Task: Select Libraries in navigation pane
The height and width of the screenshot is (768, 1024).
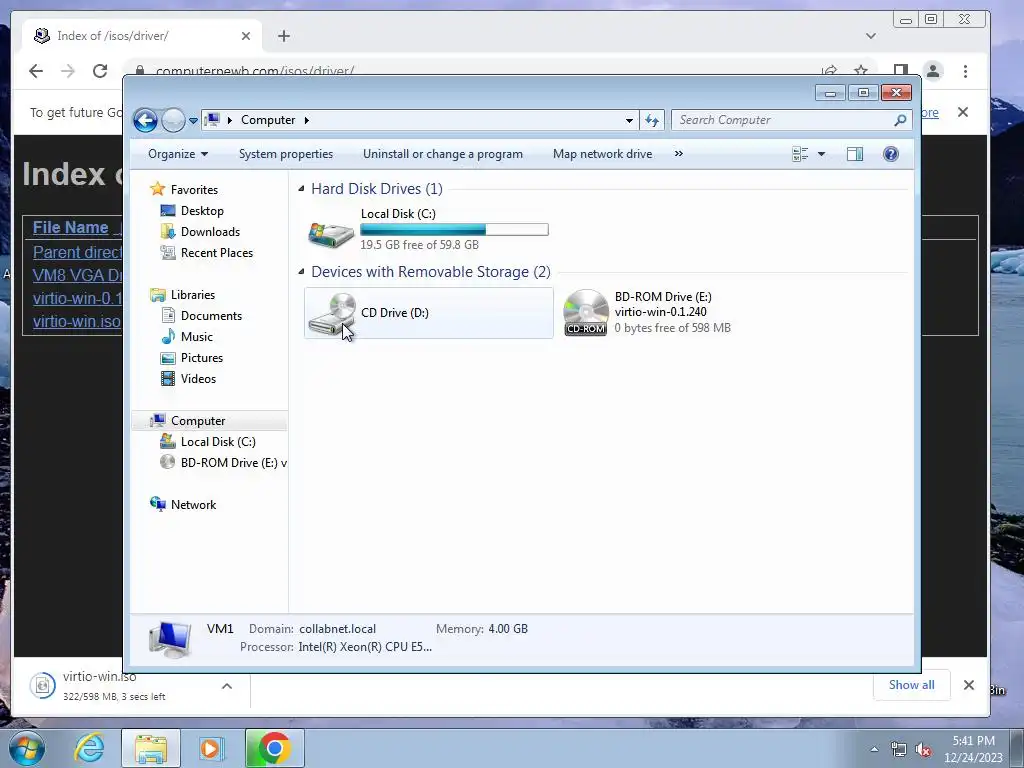Action: 193,295
